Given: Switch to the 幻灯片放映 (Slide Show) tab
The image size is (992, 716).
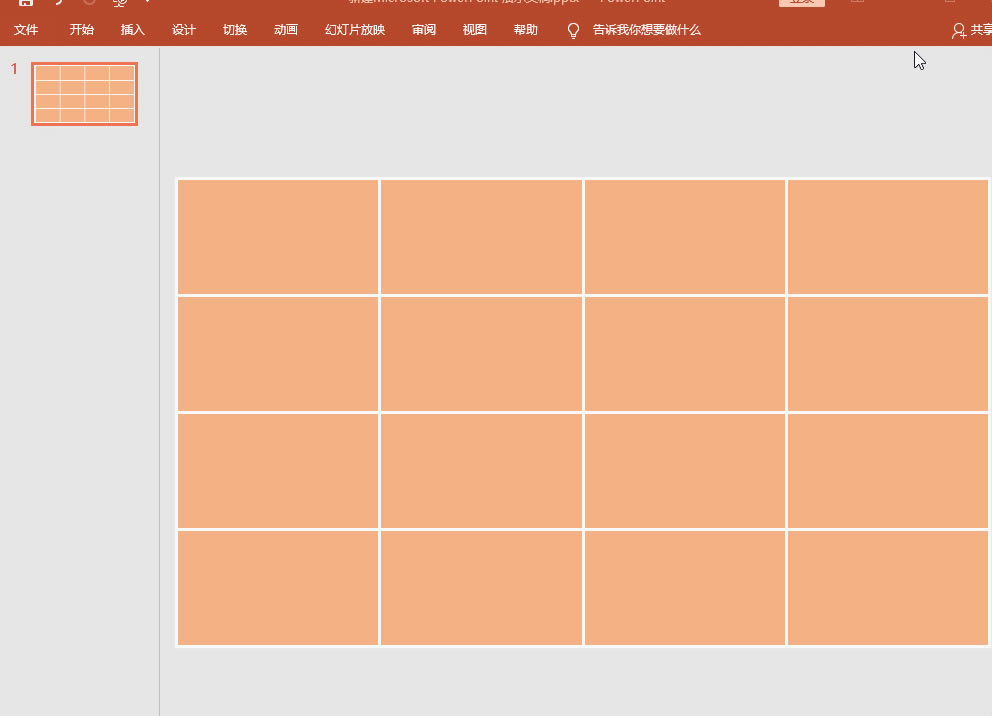Looking at the screenshot, I should (355, 30).
